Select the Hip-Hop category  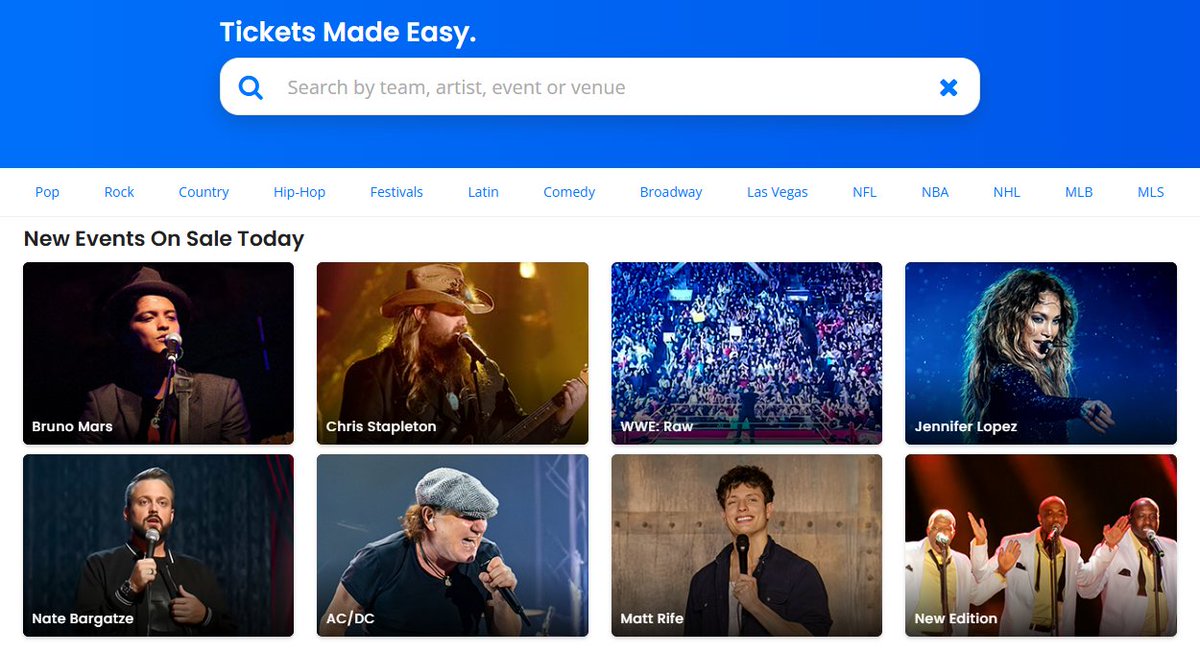pos(300,192)
